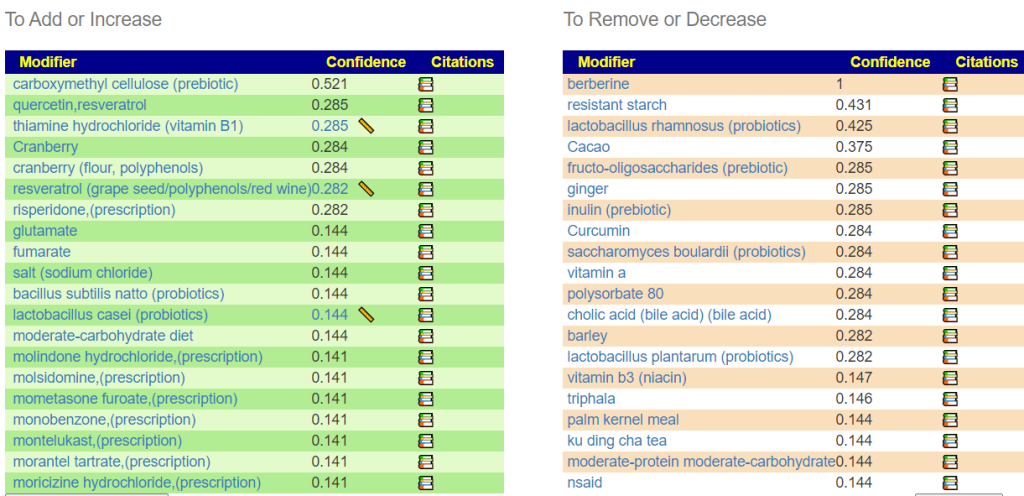Open mometasone furoate,(prescription) link
This screenshot has width=1024, height=496.
[x=125, y=399]
